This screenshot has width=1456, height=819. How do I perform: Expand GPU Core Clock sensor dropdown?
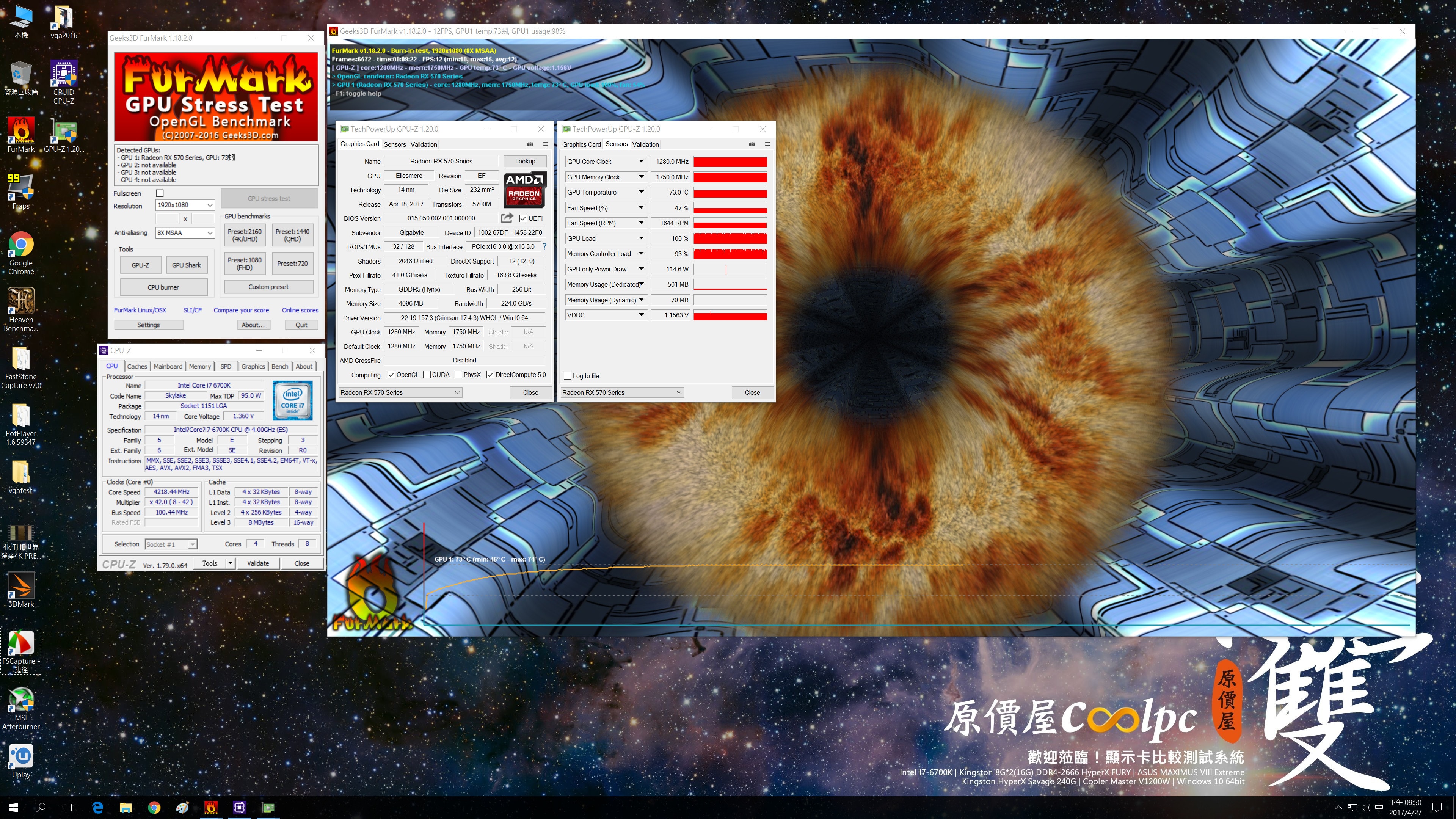click(641, 161)
